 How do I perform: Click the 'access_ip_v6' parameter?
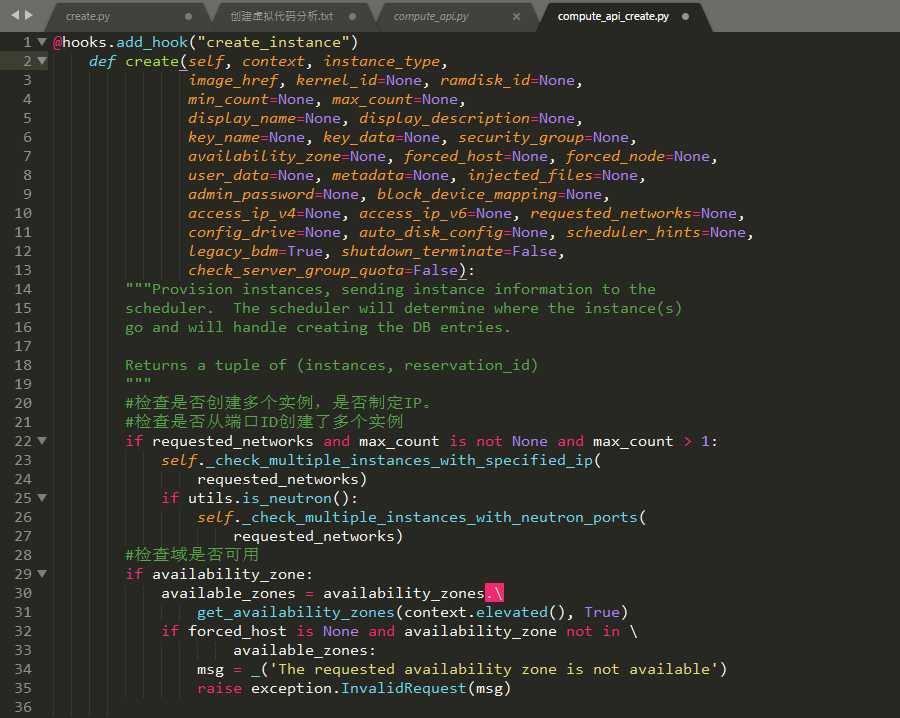pyautogui.click(x=413, y=212)
